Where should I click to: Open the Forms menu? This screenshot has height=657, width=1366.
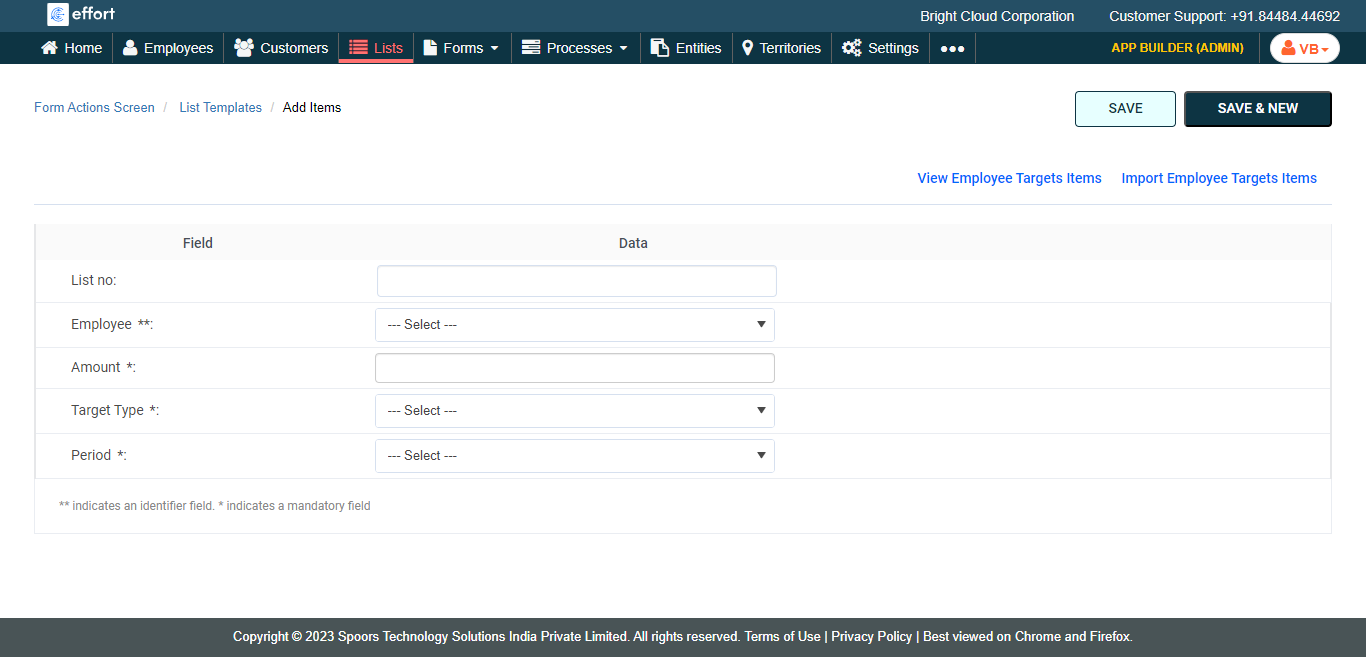click(x=461, y=48)
